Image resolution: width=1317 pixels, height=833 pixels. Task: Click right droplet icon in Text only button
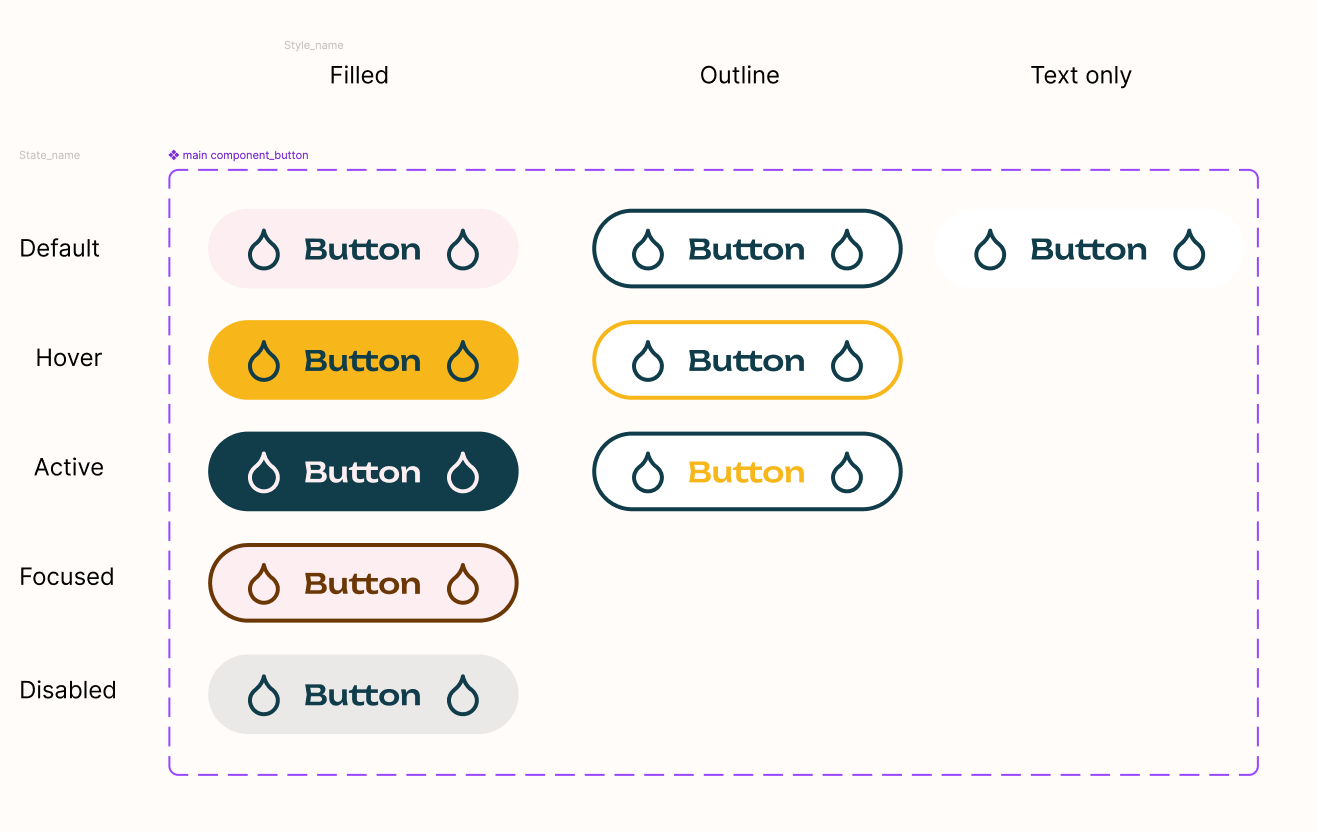click(x=1189, y=250)
